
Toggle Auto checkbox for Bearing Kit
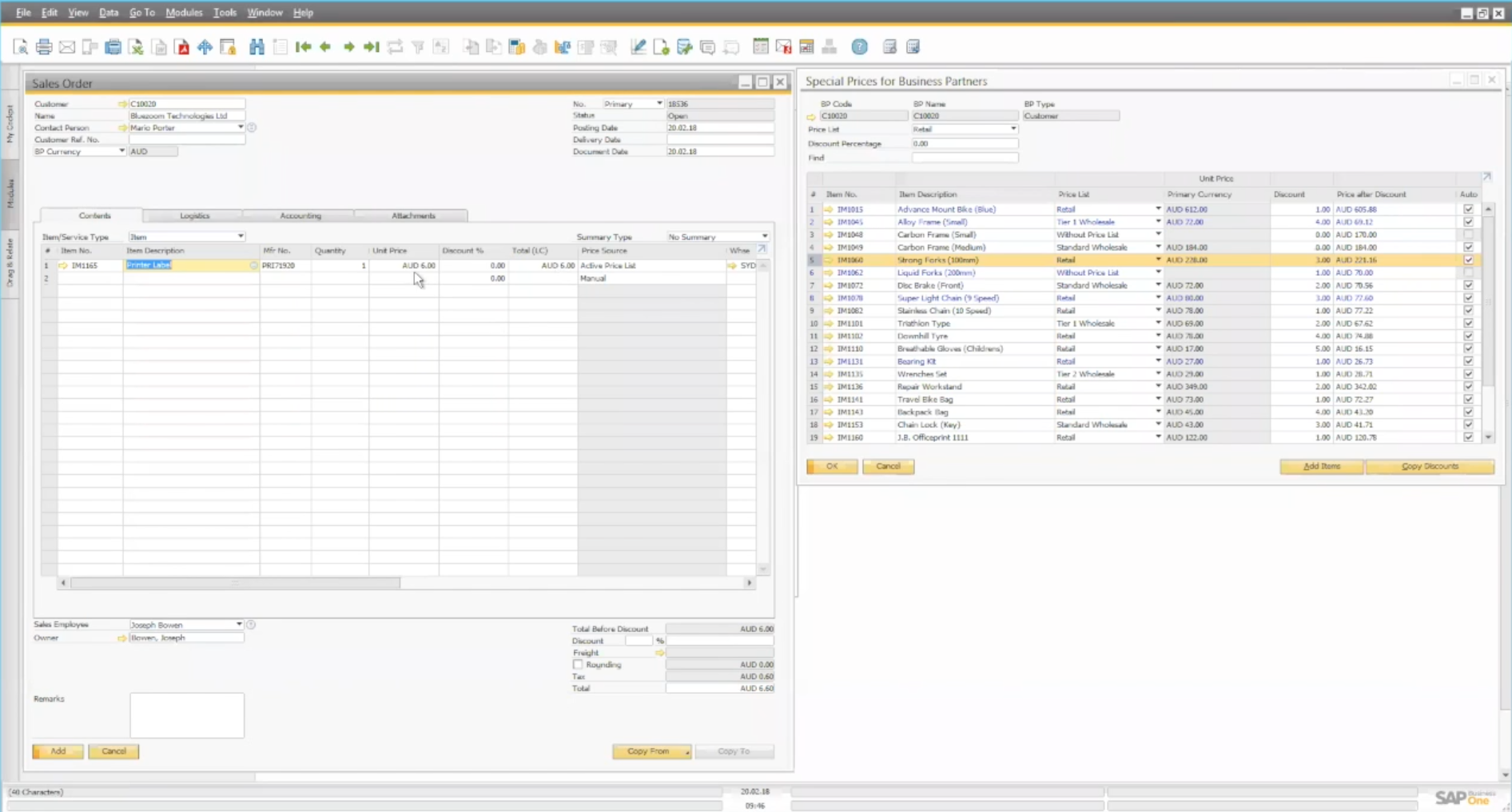pyautogui.click(x=1468, y=361)
